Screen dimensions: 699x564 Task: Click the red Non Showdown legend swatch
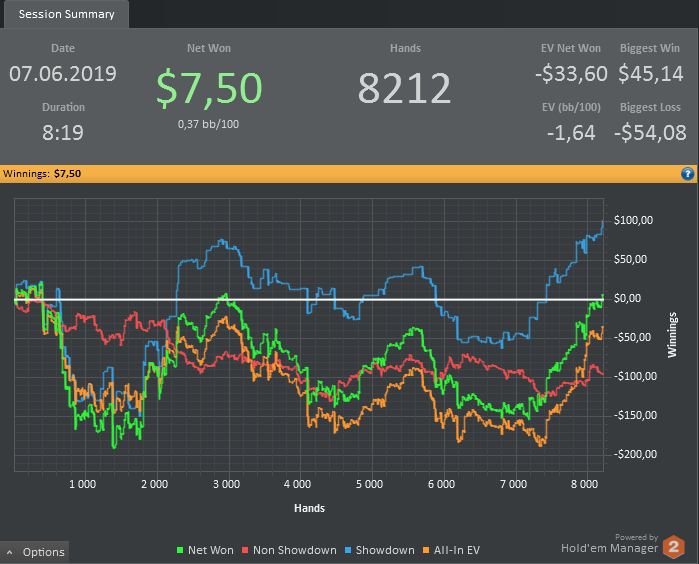point(245,550)
